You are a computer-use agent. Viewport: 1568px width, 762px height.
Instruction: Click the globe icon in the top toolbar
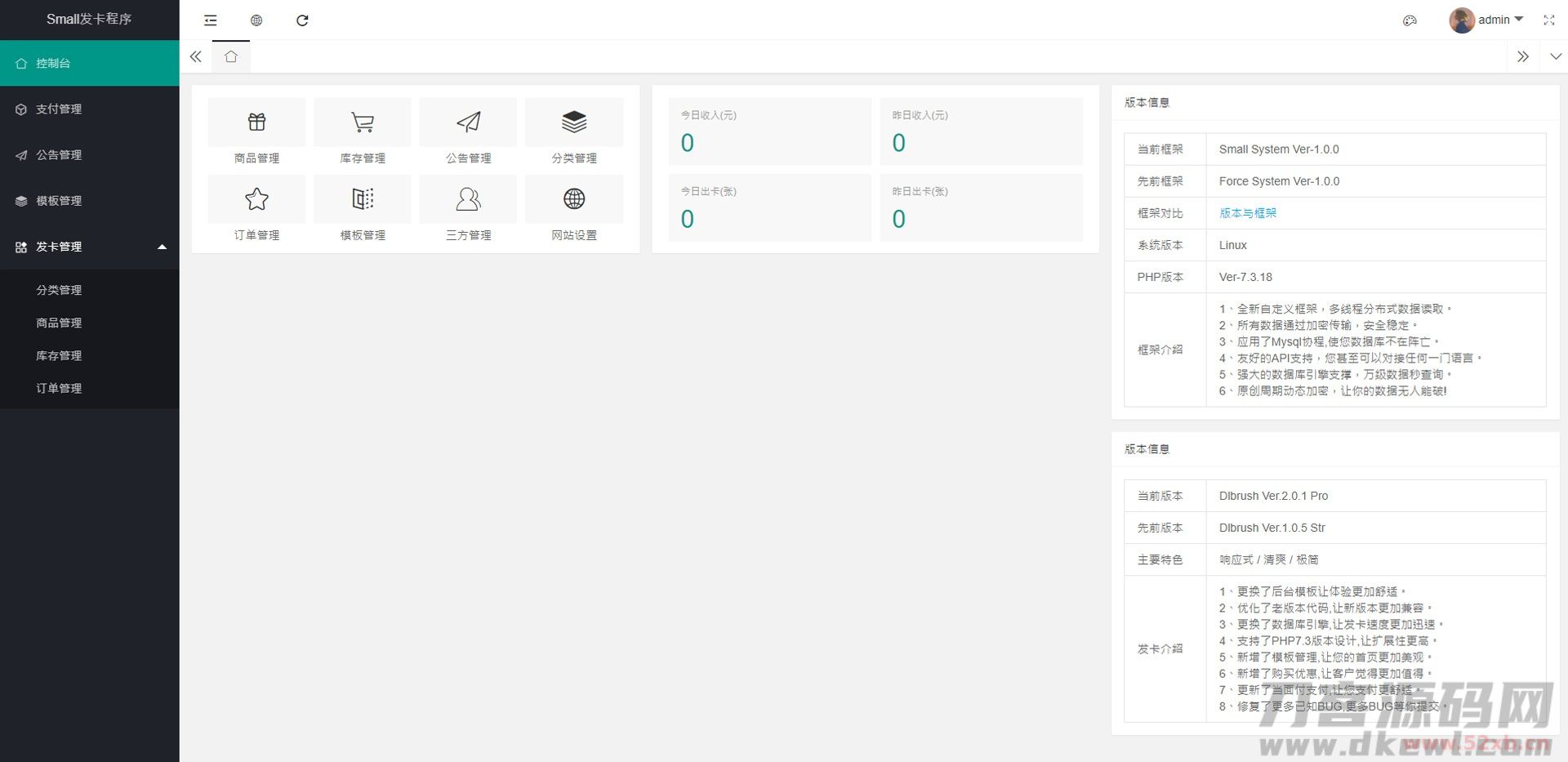[x=256, y=20]
